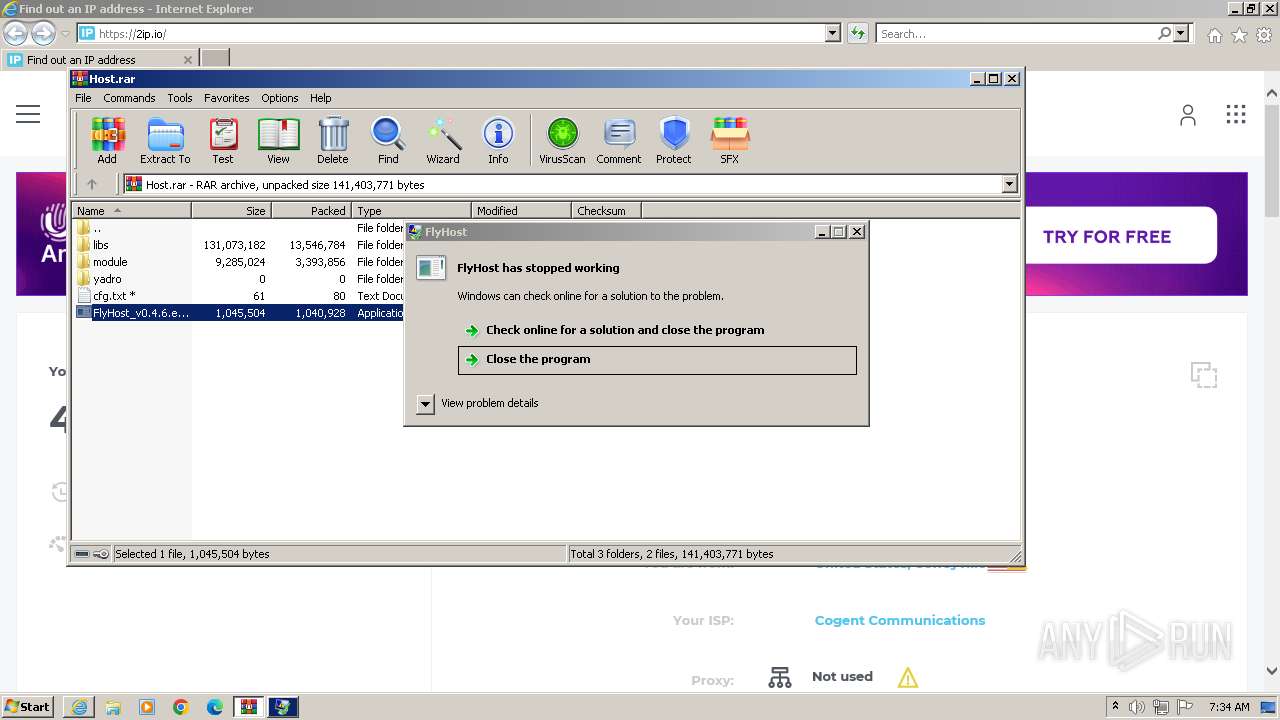Start VirusScan on the archive
Screen dimensions: 1280x720
point(562,140)
